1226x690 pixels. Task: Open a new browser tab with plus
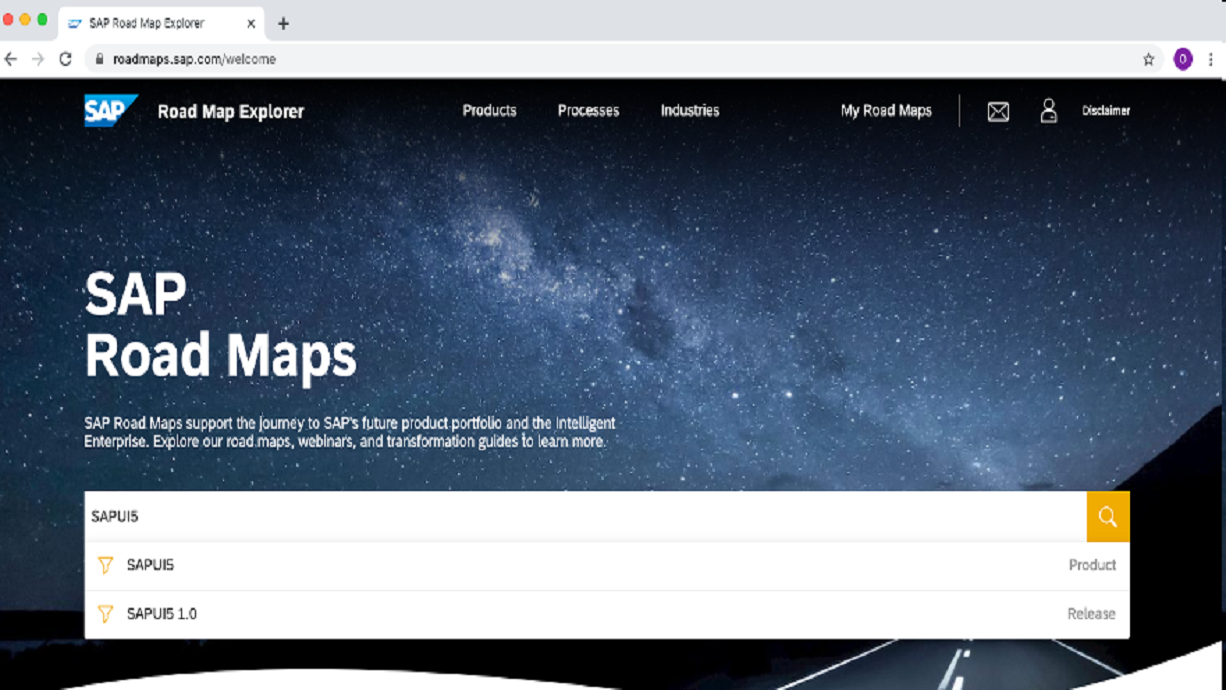point(283,23)
